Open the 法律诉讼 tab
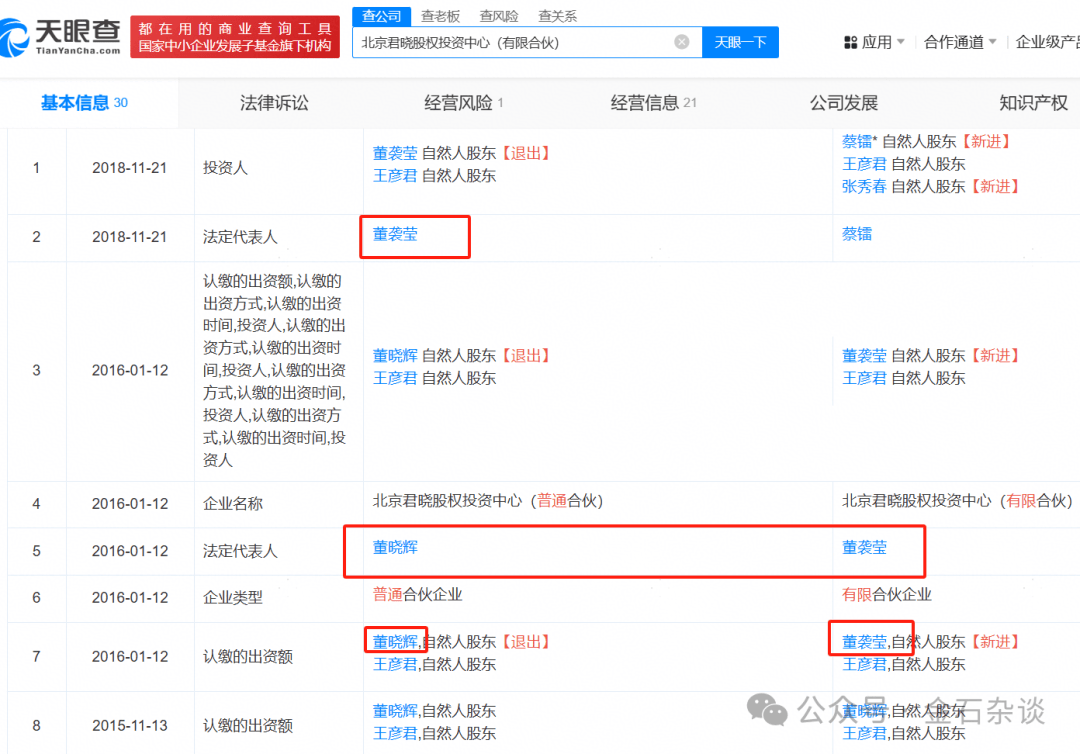The height and width of the screenshot is (754, 1080). point(273,102)
